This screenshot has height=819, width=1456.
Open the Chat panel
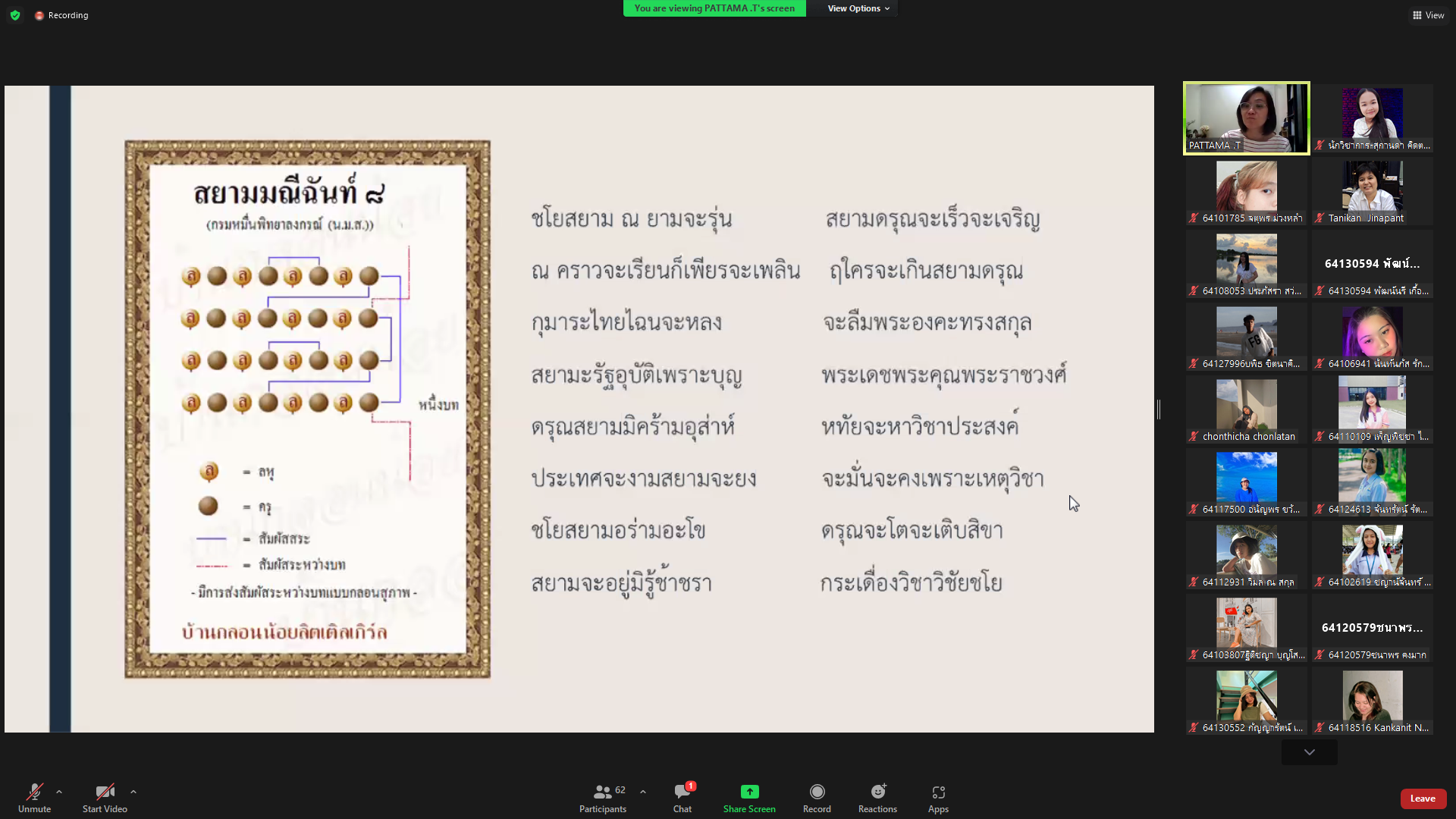coord(682,792)
